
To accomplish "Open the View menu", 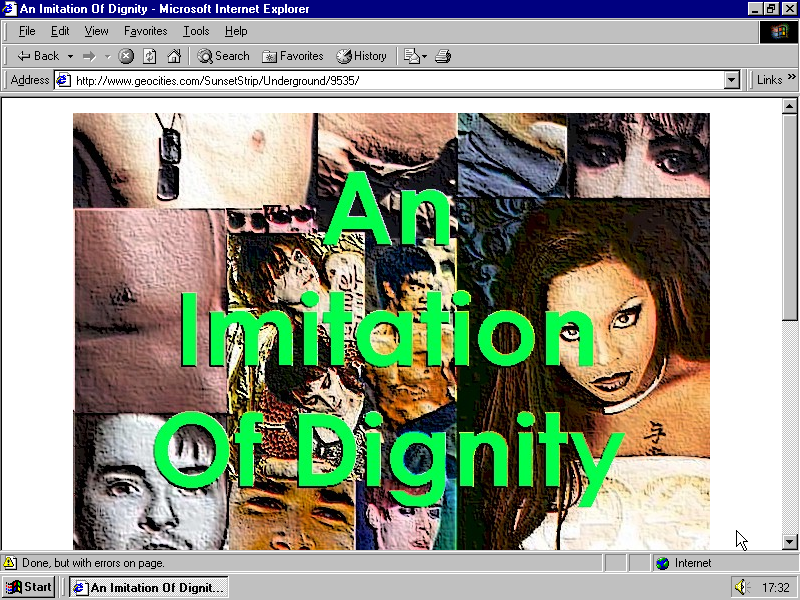I will (x=96, y=31).
